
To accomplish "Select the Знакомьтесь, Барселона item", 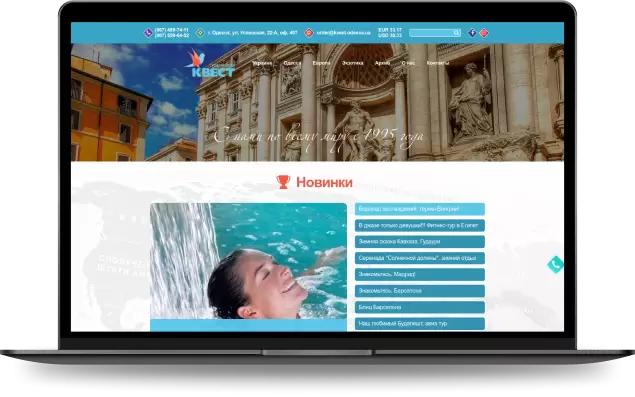I will 420,291.
